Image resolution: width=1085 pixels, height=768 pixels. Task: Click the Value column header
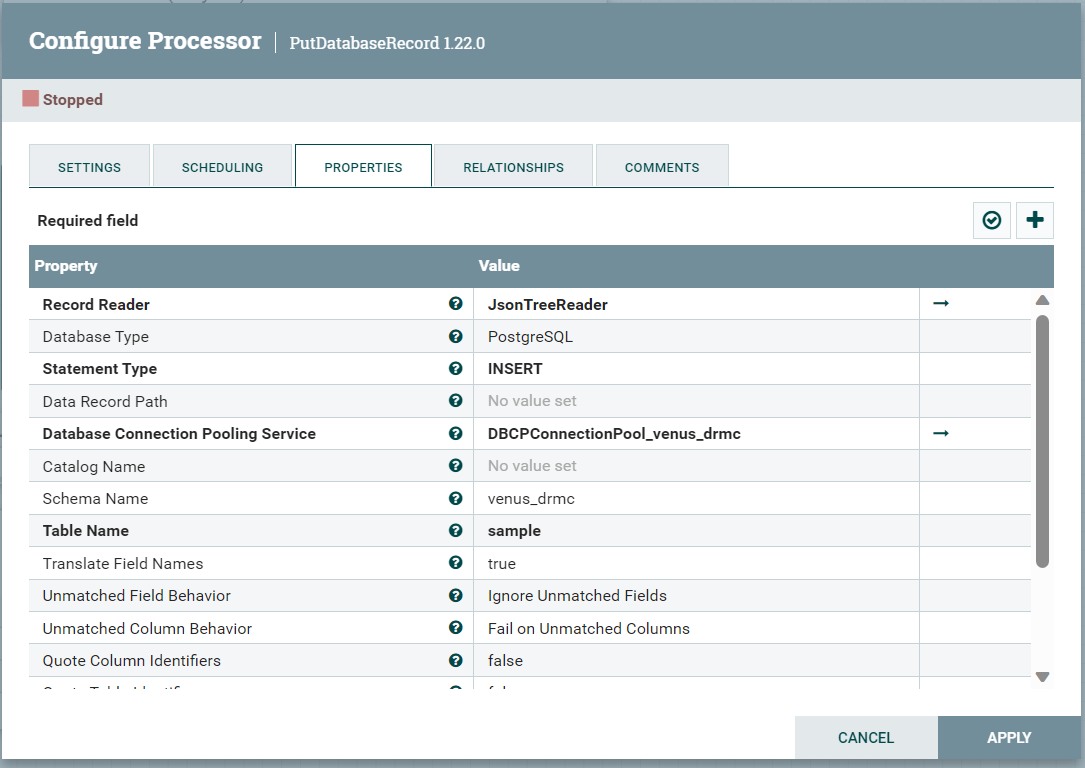(x=499, y=266)
